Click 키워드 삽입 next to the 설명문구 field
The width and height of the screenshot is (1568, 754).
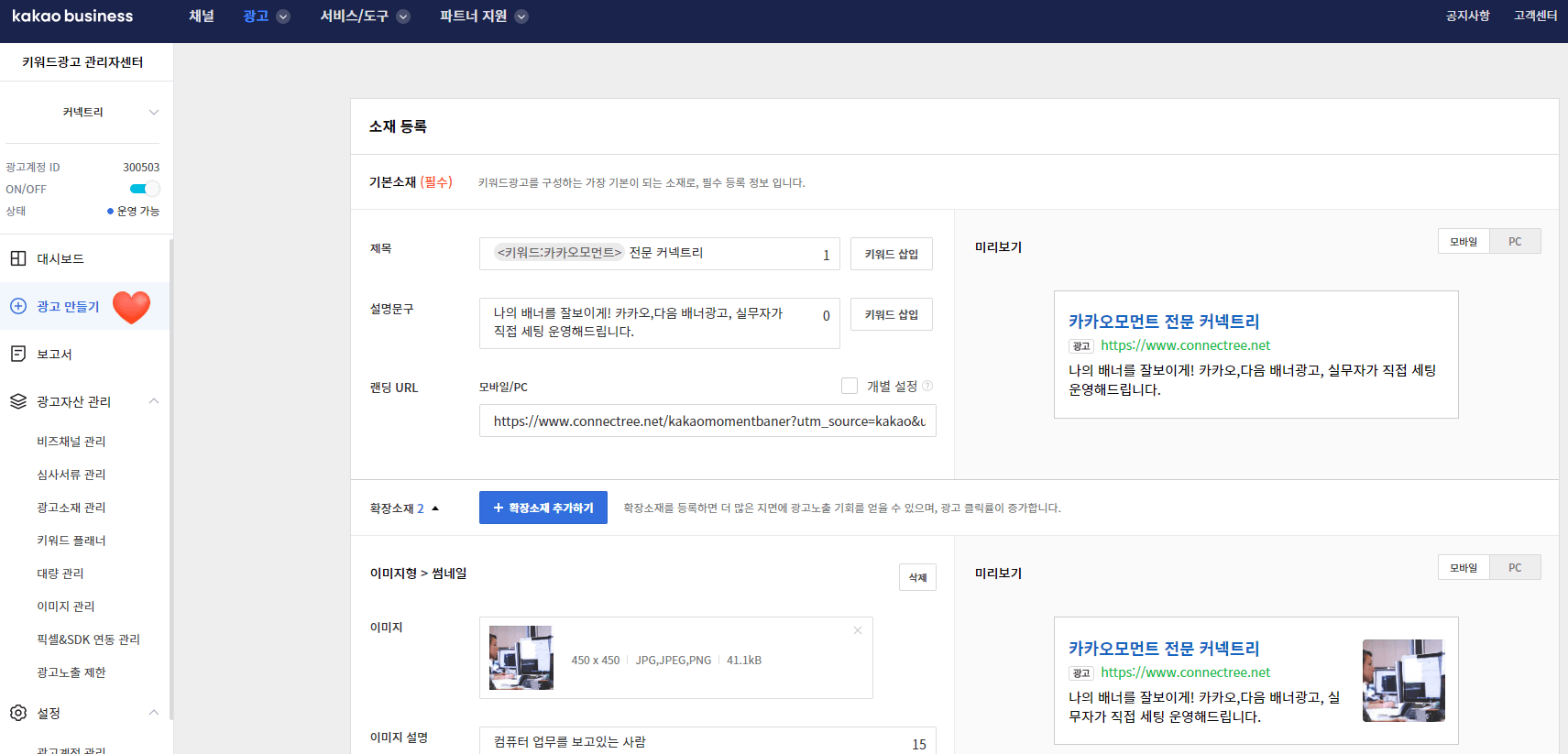[892, 314]
